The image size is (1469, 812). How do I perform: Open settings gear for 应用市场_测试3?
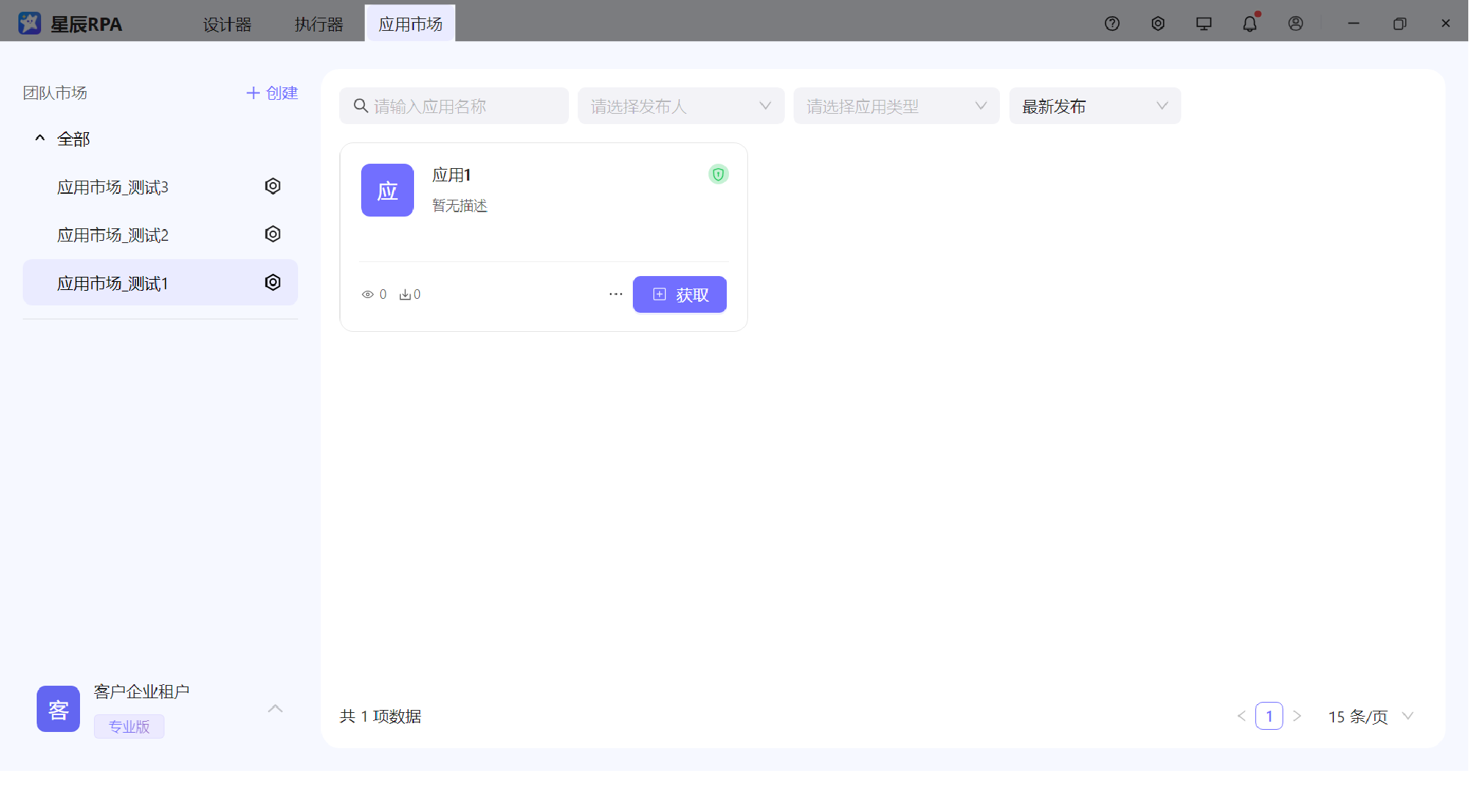coord(272,186)
